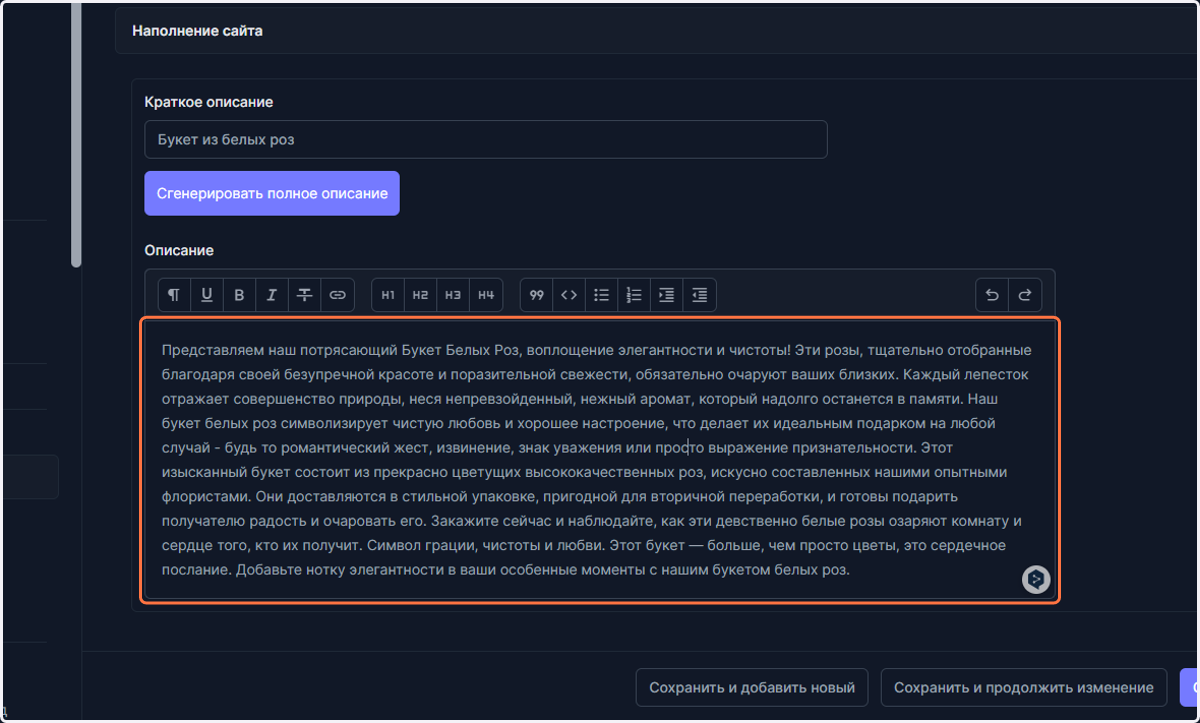Insert a code block
This screenshot has height=723, width=1200.
569,295
